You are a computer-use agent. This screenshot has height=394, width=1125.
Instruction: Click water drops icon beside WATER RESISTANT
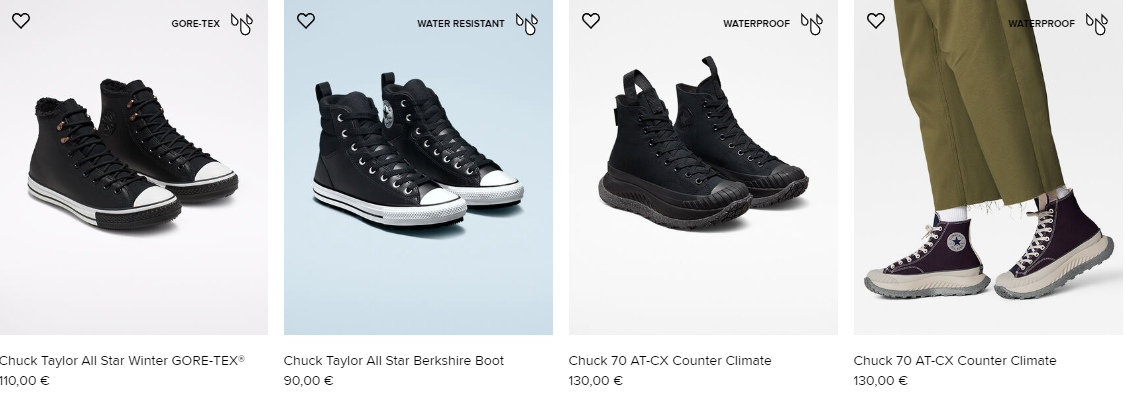point(527,24)
